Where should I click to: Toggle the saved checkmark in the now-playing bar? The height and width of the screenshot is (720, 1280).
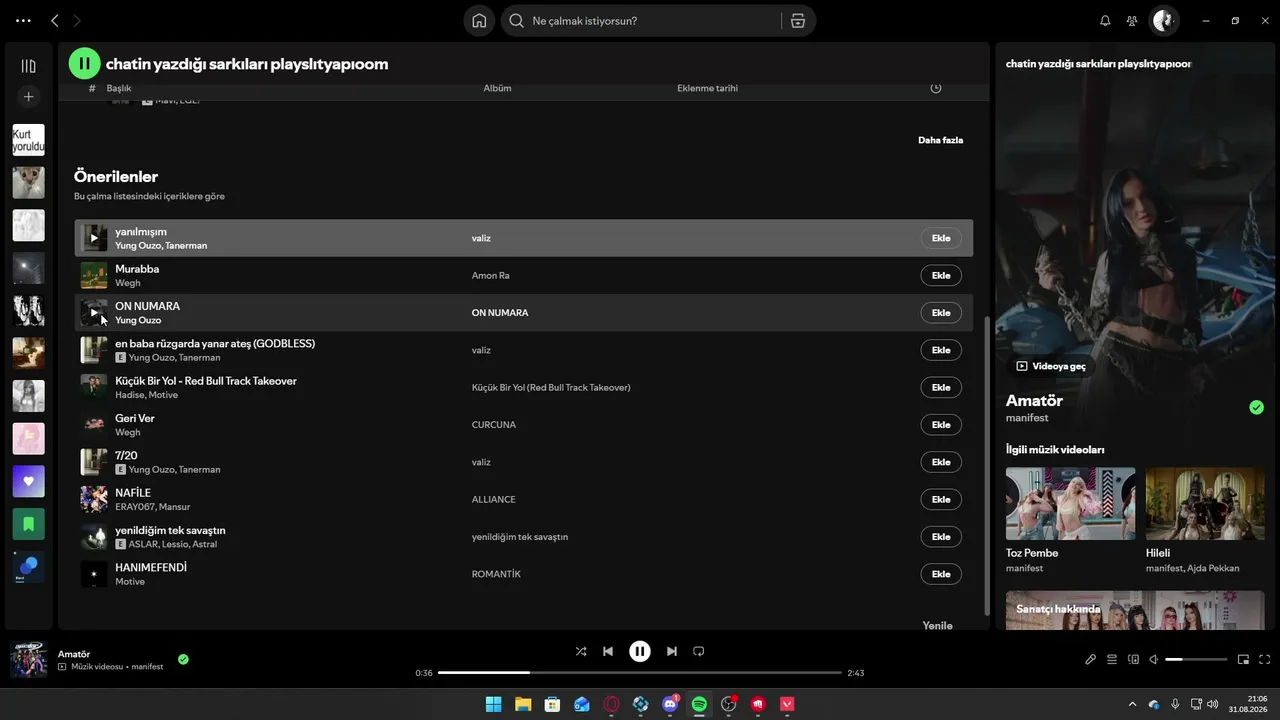click(x=183, y=659)
